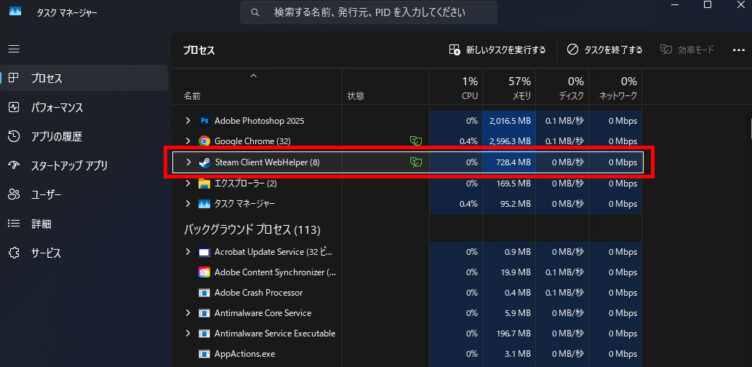
Task: Click Photoshop's 2,016.5 MB memory value
Action: point(510,121)
